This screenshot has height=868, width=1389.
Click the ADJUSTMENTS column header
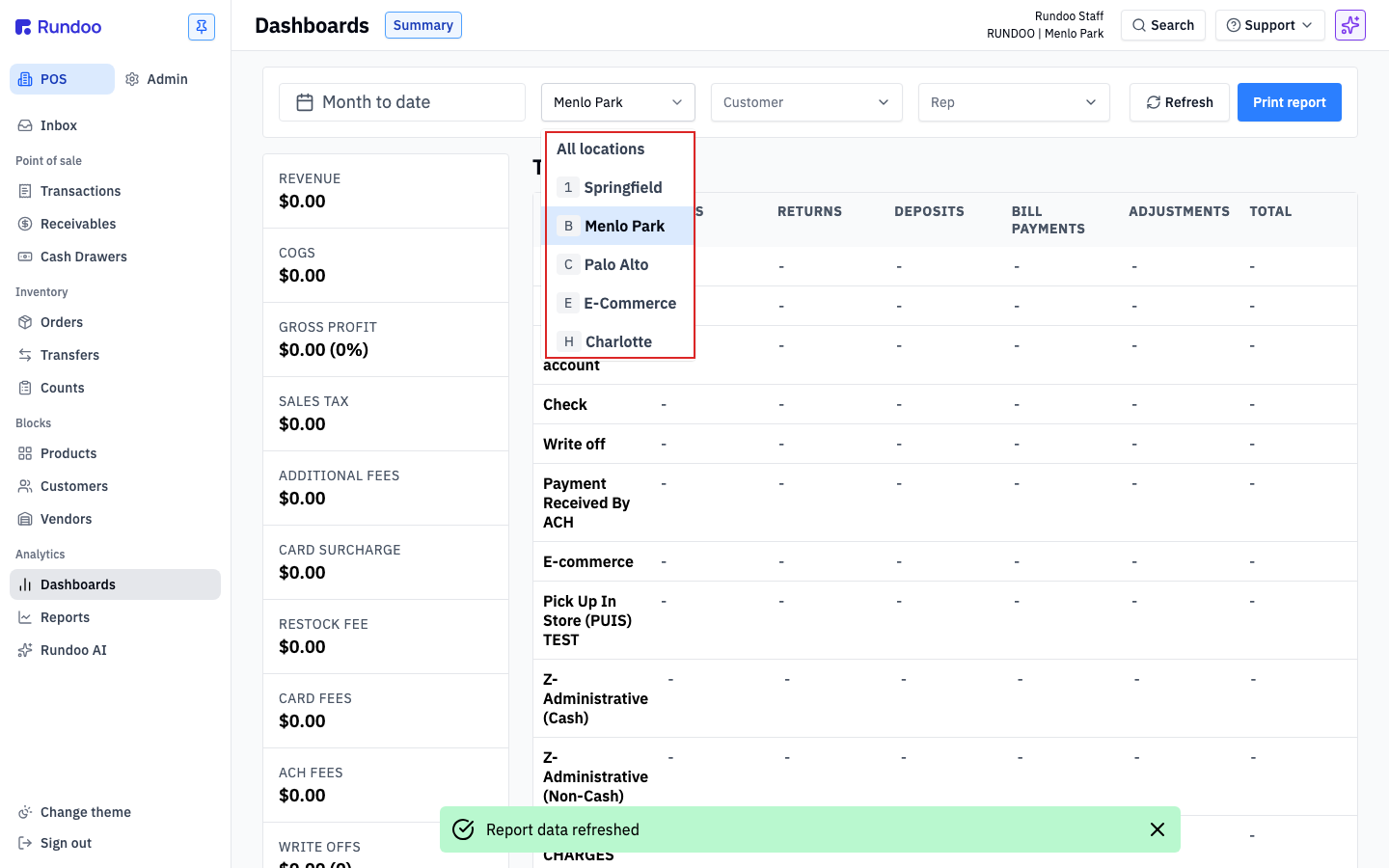click(1179, 211)
